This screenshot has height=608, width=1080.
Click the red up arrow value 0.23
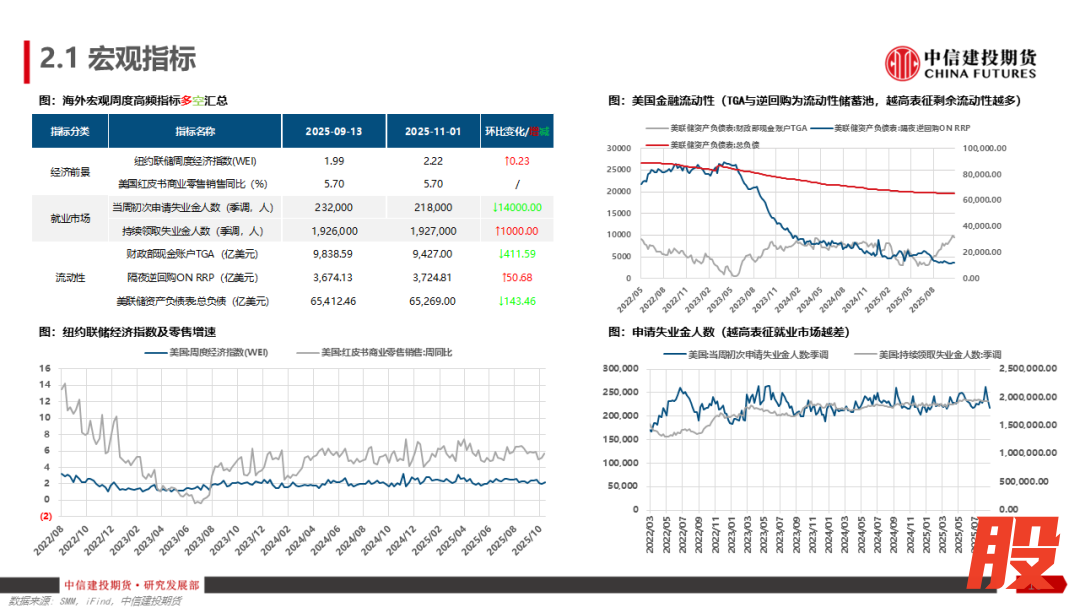pyautogui.click(x=517, y=161)
